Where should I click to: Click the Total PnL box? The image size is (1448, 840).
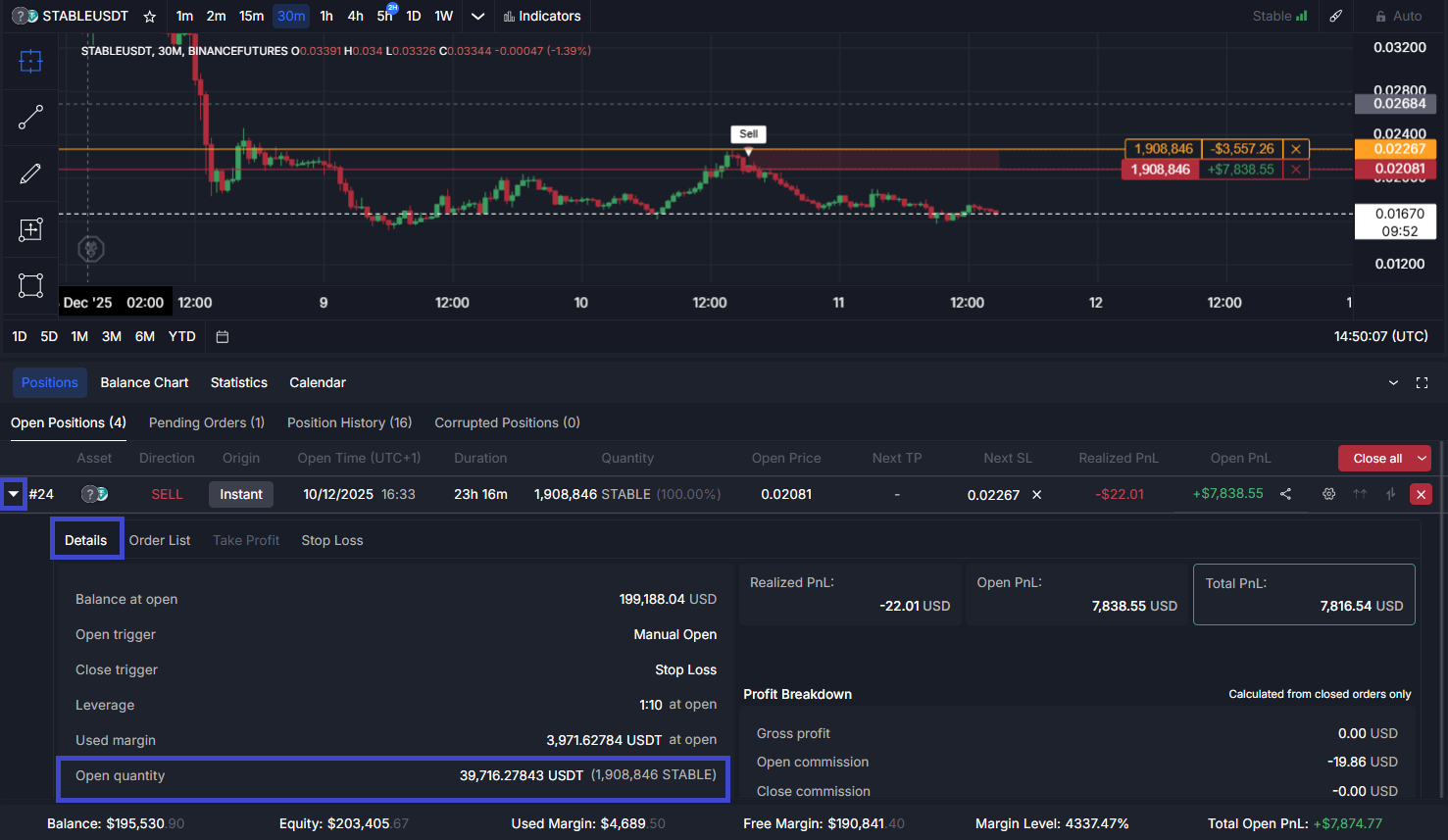coord(1304,594)
